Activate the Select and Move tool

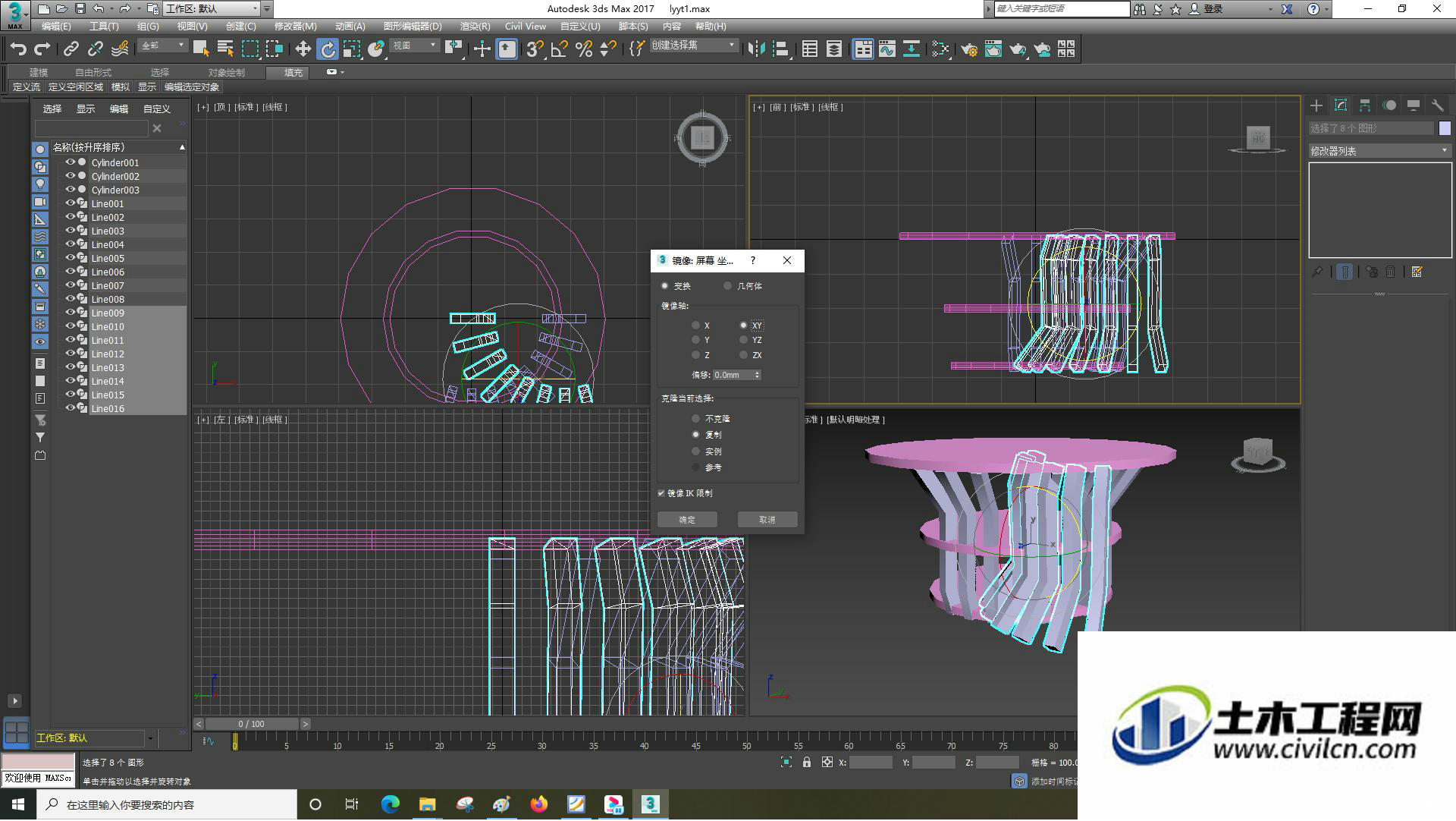pyautogui.click(x=303, y=49)
